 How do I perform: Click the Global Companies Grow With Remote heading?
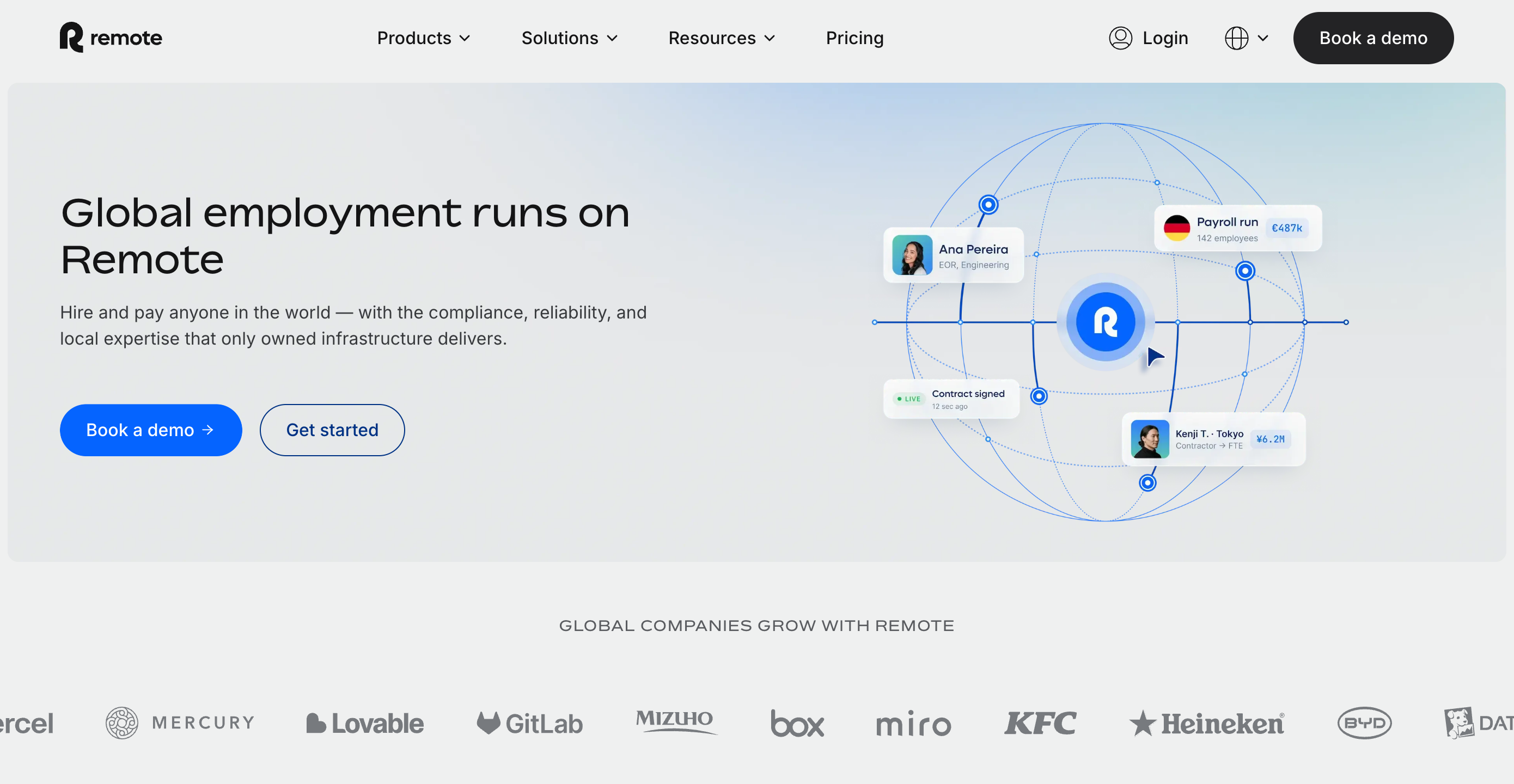[756, 626]
